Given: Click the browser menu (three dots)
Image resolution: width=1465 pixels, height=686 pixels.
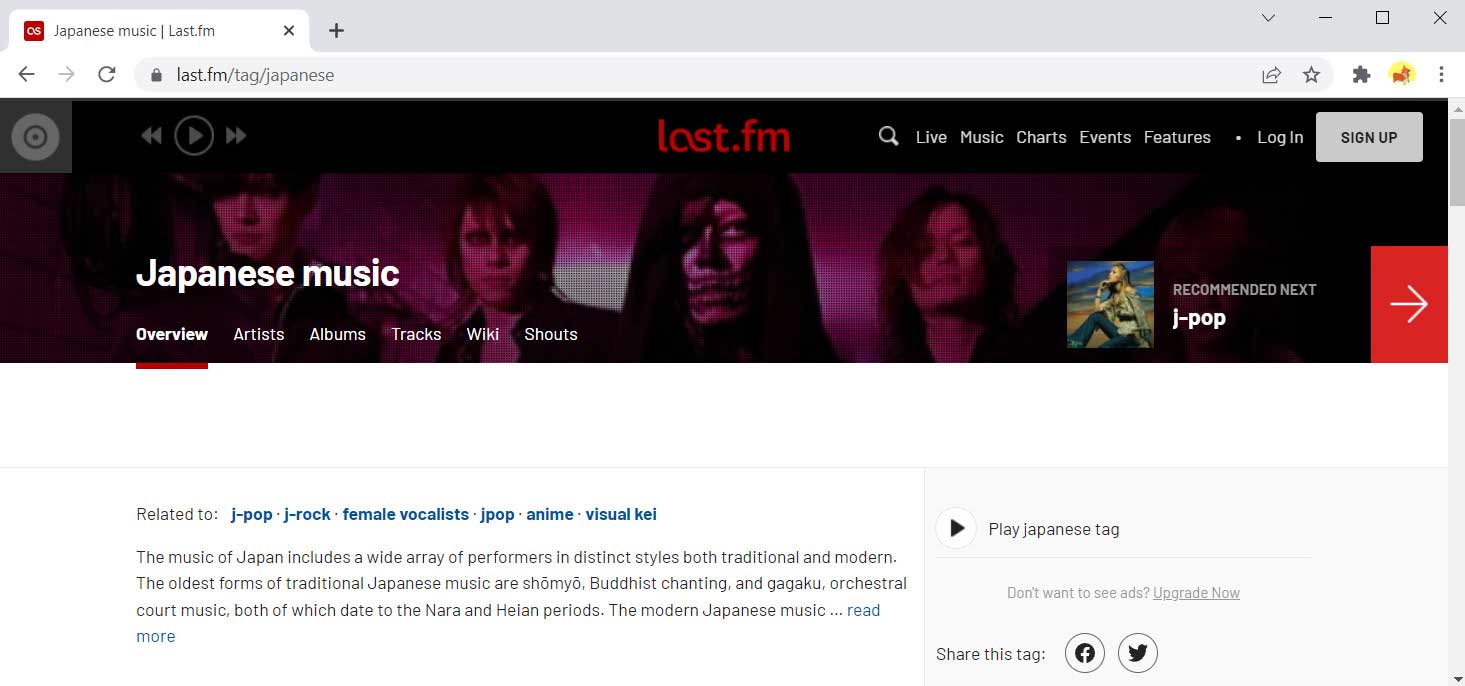Looking at the screenshot, I should pos(1440,74).
